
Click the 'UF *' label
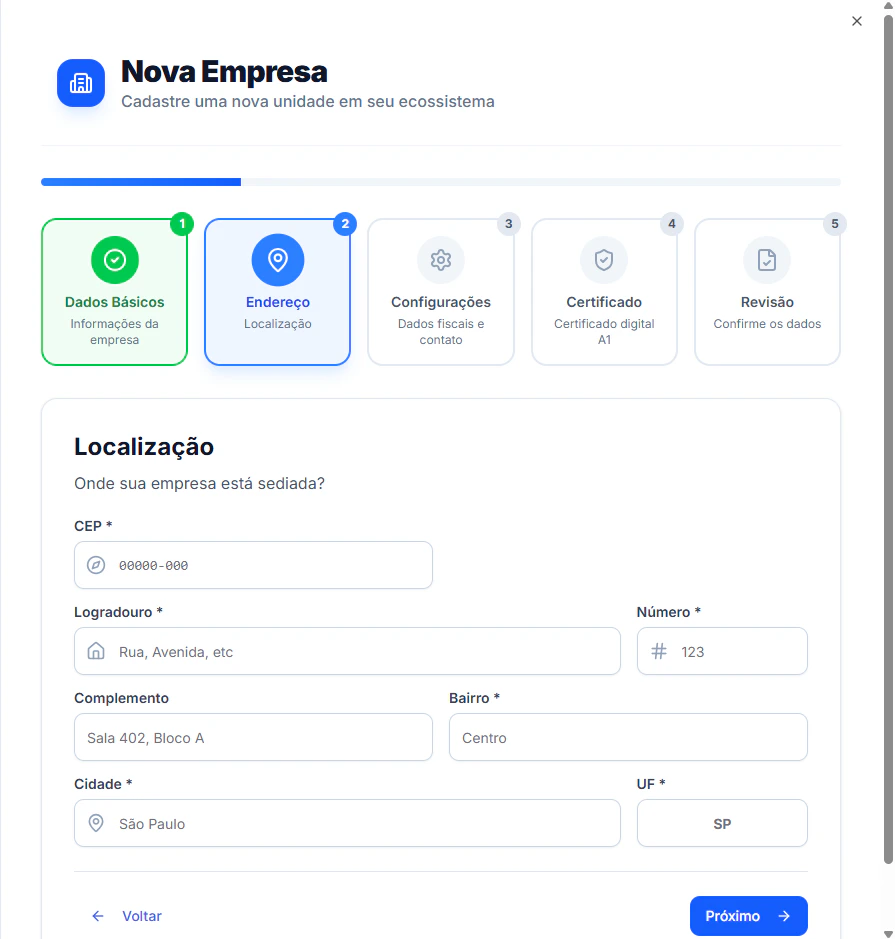point(651,784)
